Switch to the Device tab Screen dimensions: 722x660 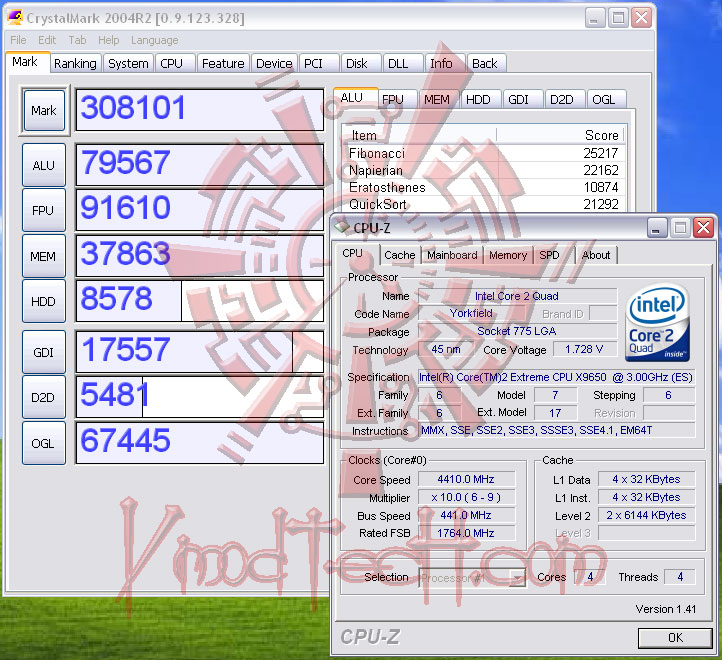[x=274, y=64]
